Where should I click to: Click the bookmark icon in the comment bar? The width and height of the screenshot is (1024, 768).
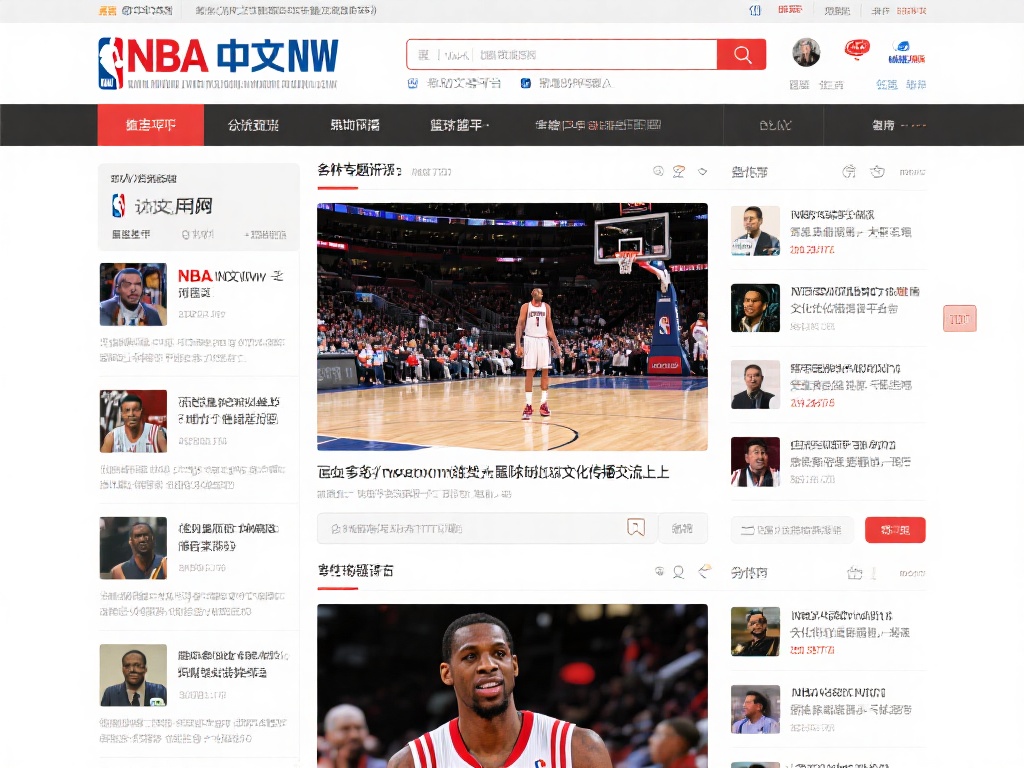pyautogui.click(x=635, y=528)
